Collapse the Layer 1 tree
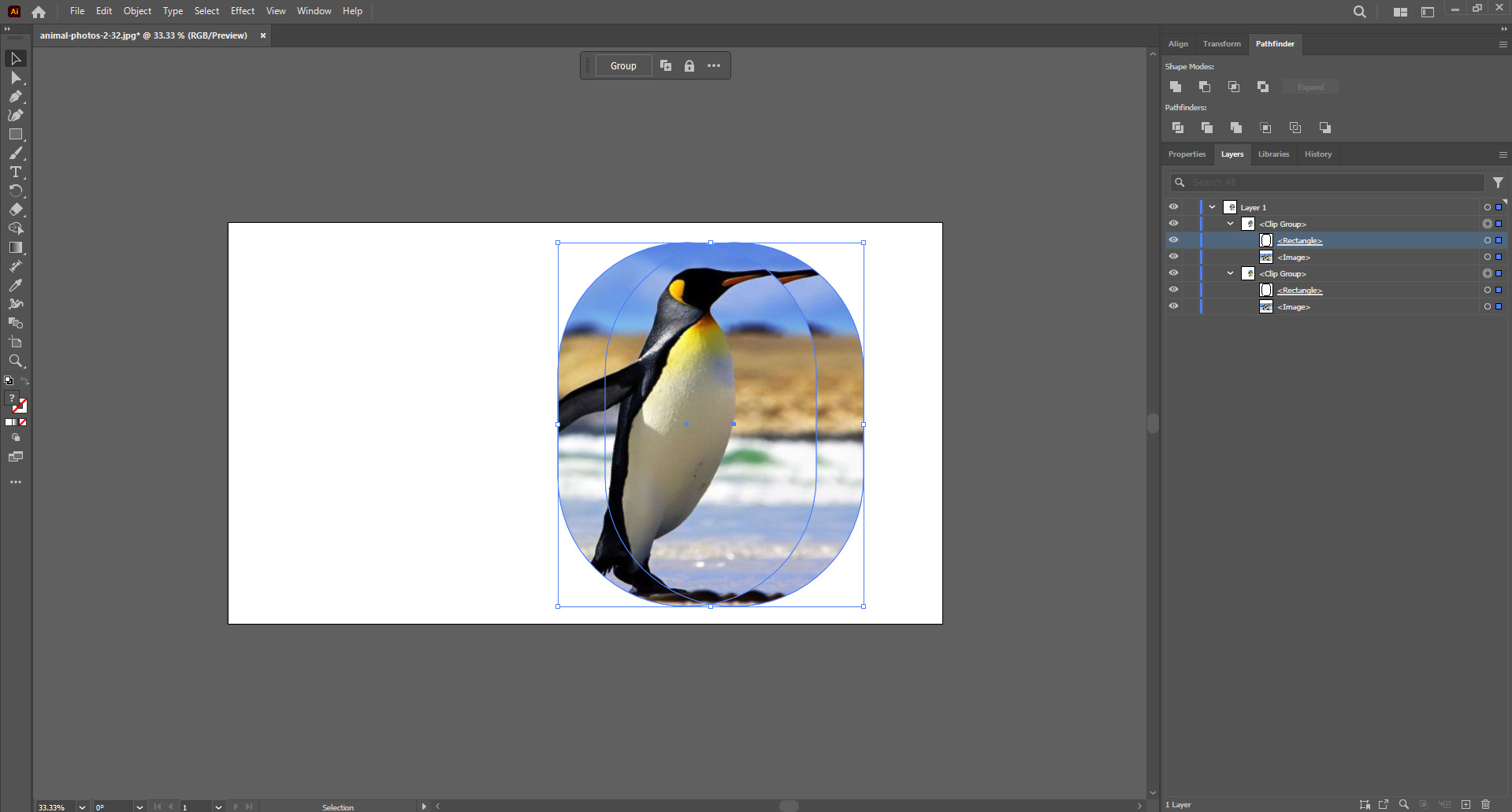 1211,206
